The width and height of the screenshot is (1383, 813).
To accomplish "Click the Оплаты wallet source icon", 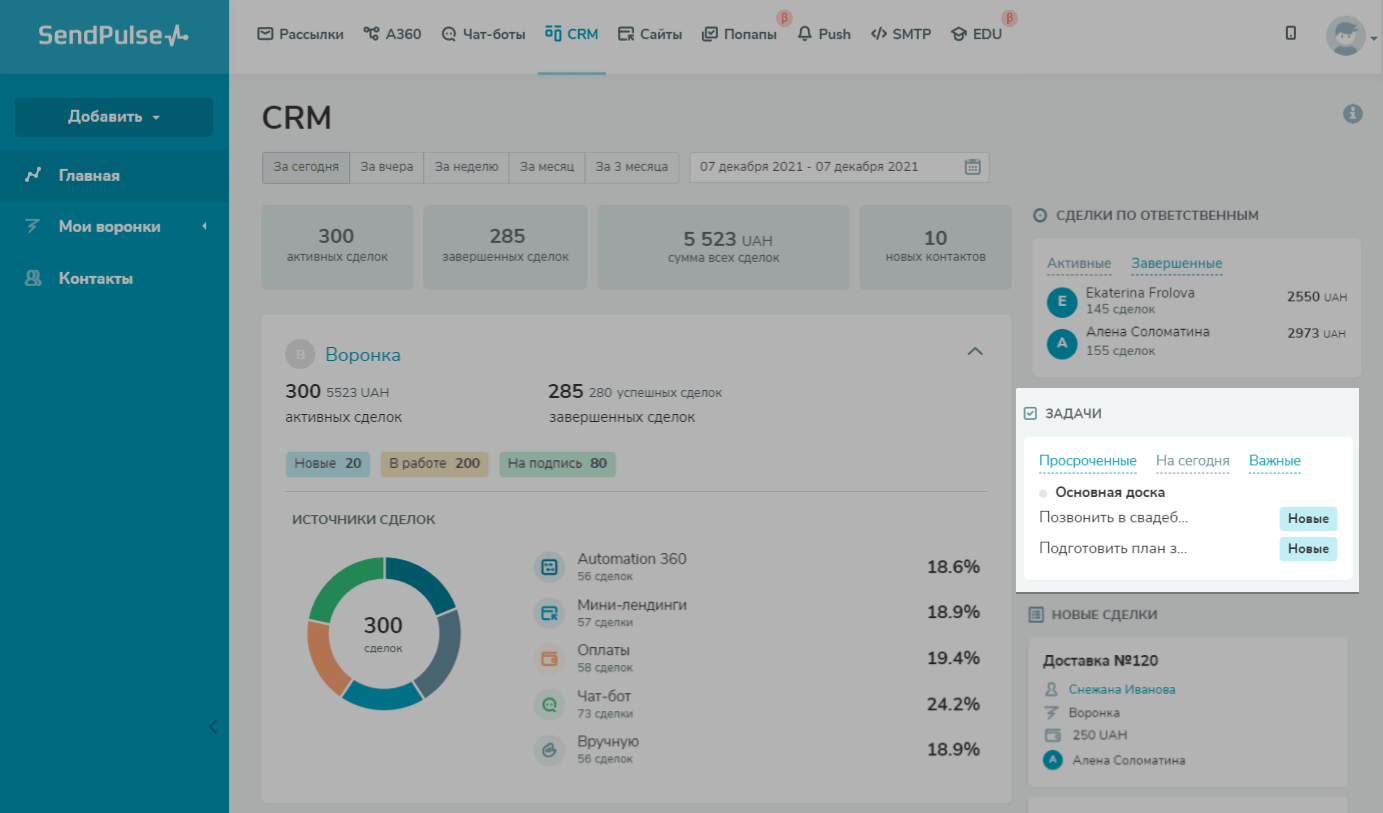I will tap(549, 659).
